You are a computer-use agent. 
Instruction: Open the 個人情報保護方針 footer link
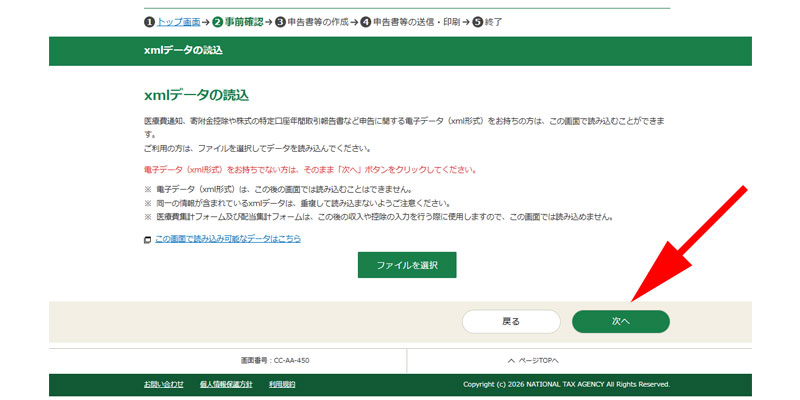pyautogui.click(x=226, y=384)
